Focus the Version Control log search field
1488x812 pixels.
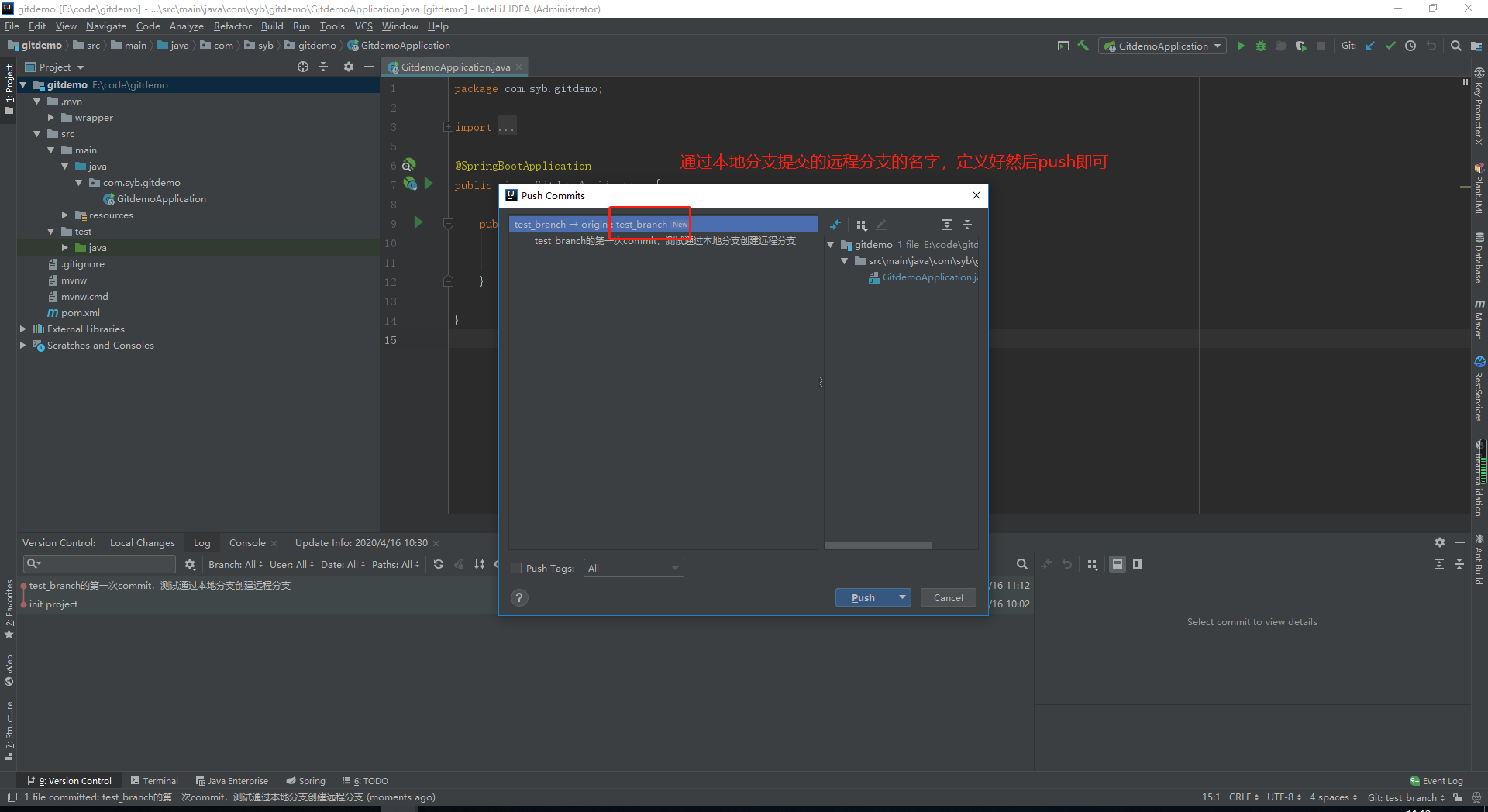click(101, 564)
